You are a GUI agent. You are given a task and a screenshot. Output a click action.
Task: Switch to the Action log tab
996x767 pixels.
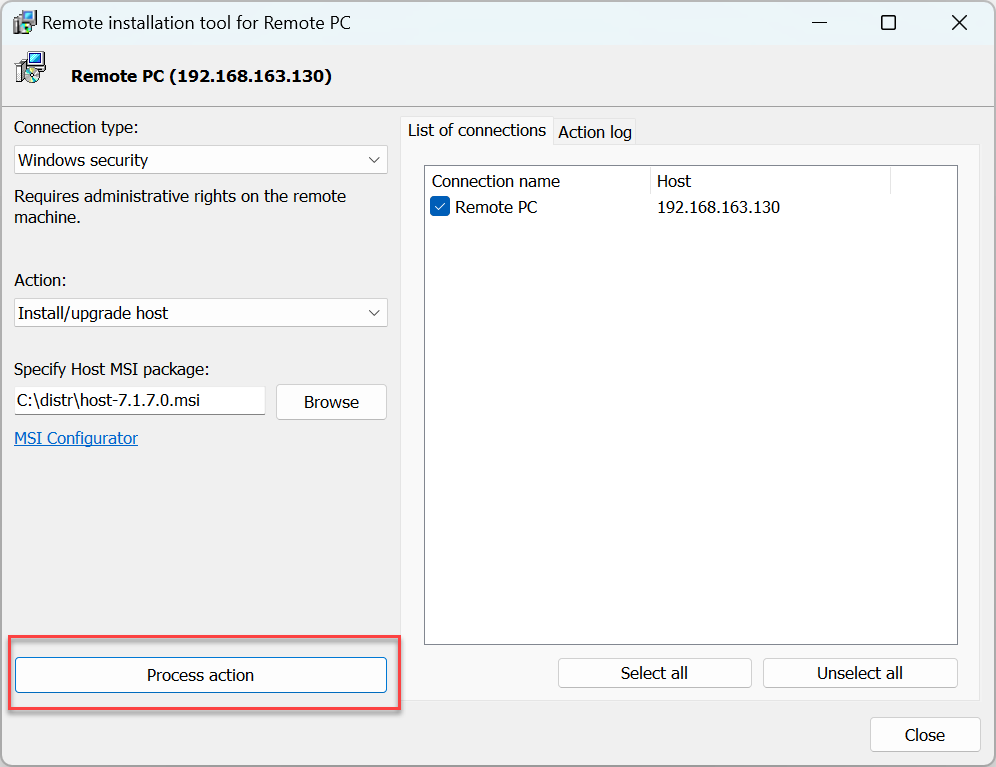595,132
